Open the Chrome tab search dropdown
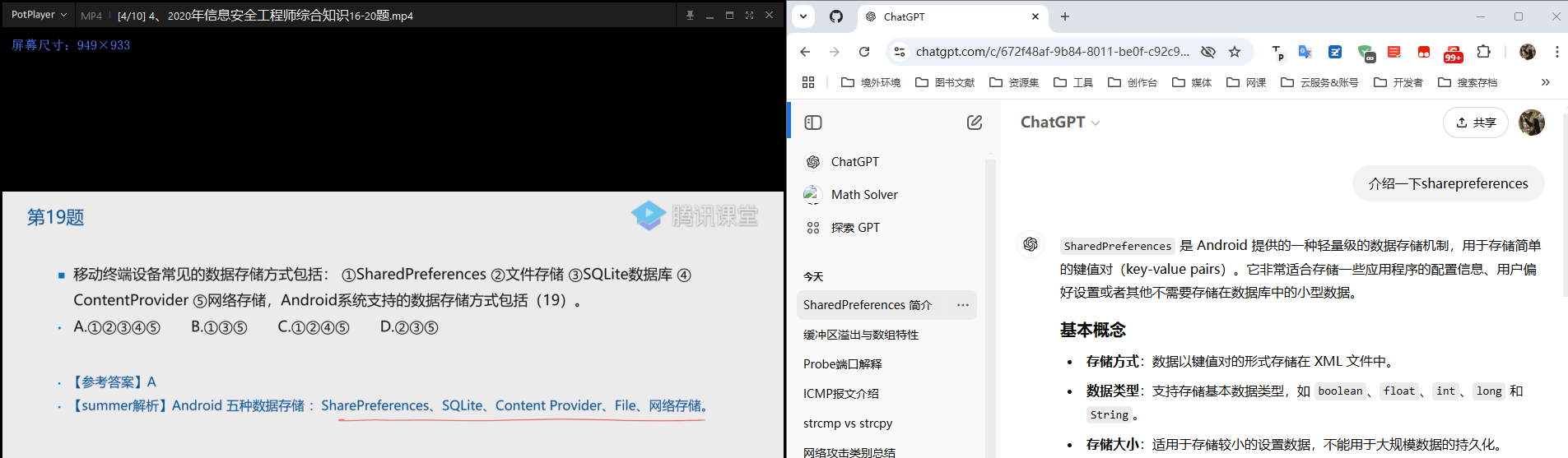This screenshot has width=1568, height=458. point(803,16)
